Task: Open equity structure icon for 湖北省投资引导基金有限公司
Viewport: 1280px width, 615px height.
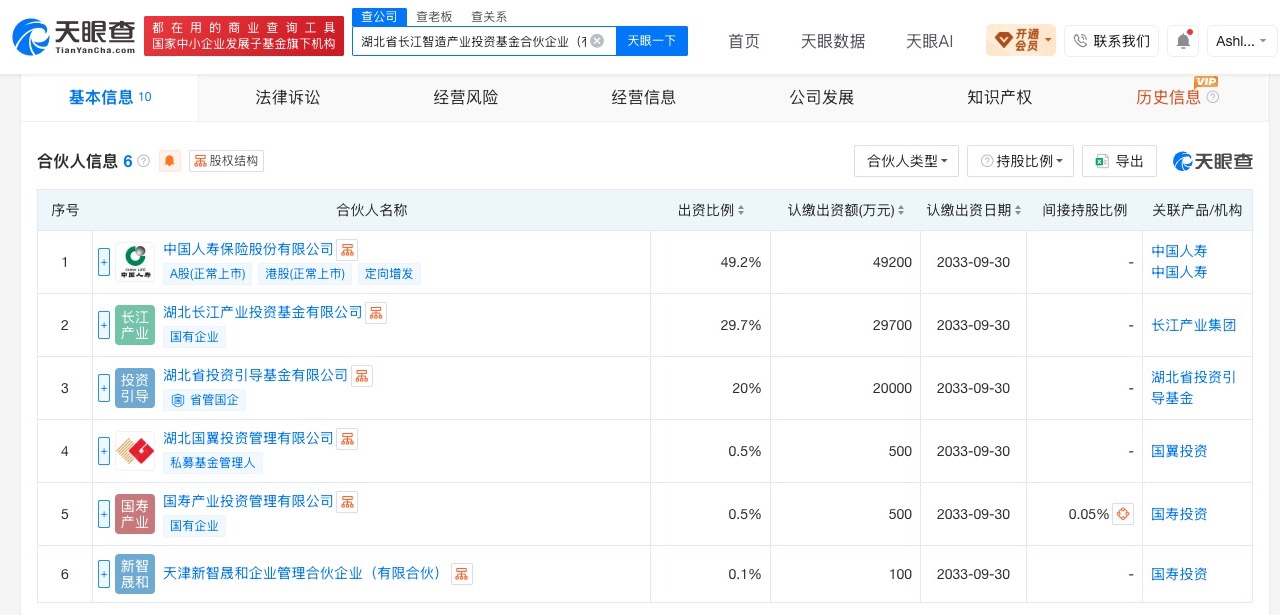Action: click(x=362, y=375)
